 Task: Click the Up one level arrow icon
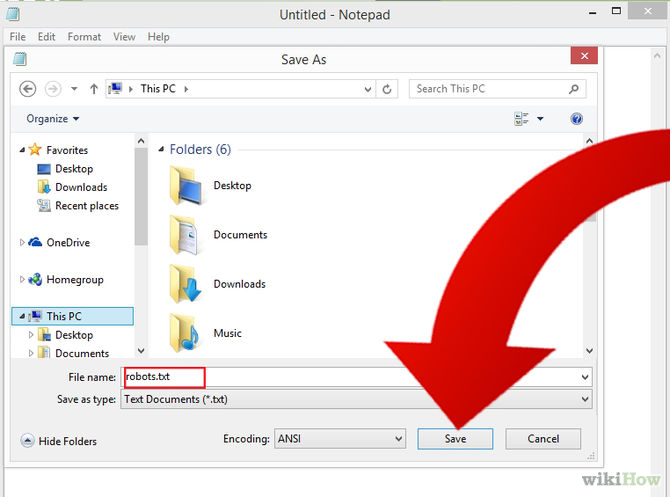(95, 89)
